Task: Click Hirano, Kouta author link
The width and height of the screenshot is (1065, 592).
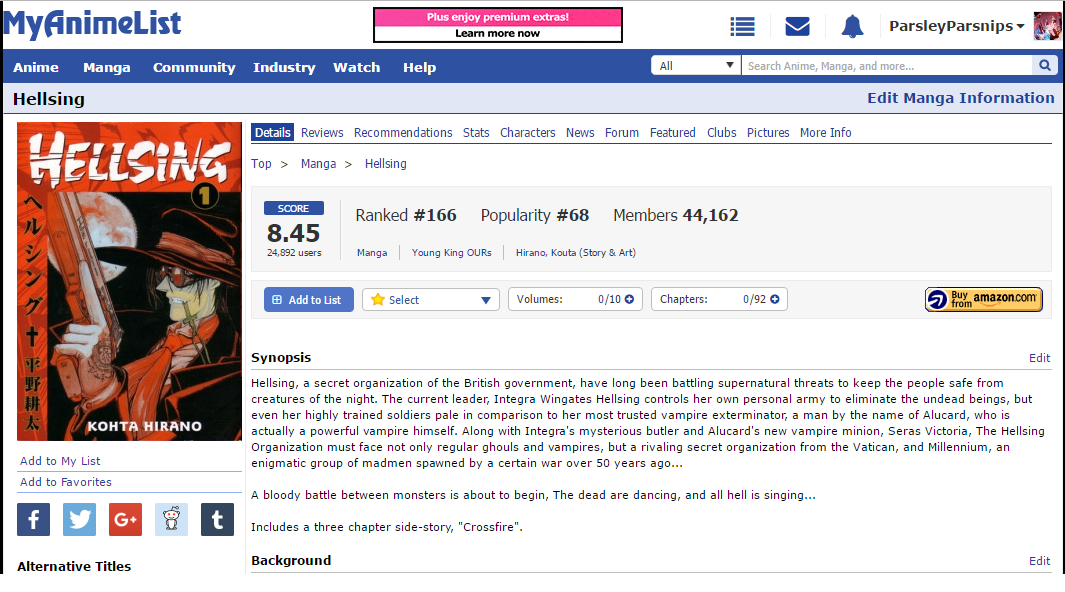Action: click(x=546, y=253)
